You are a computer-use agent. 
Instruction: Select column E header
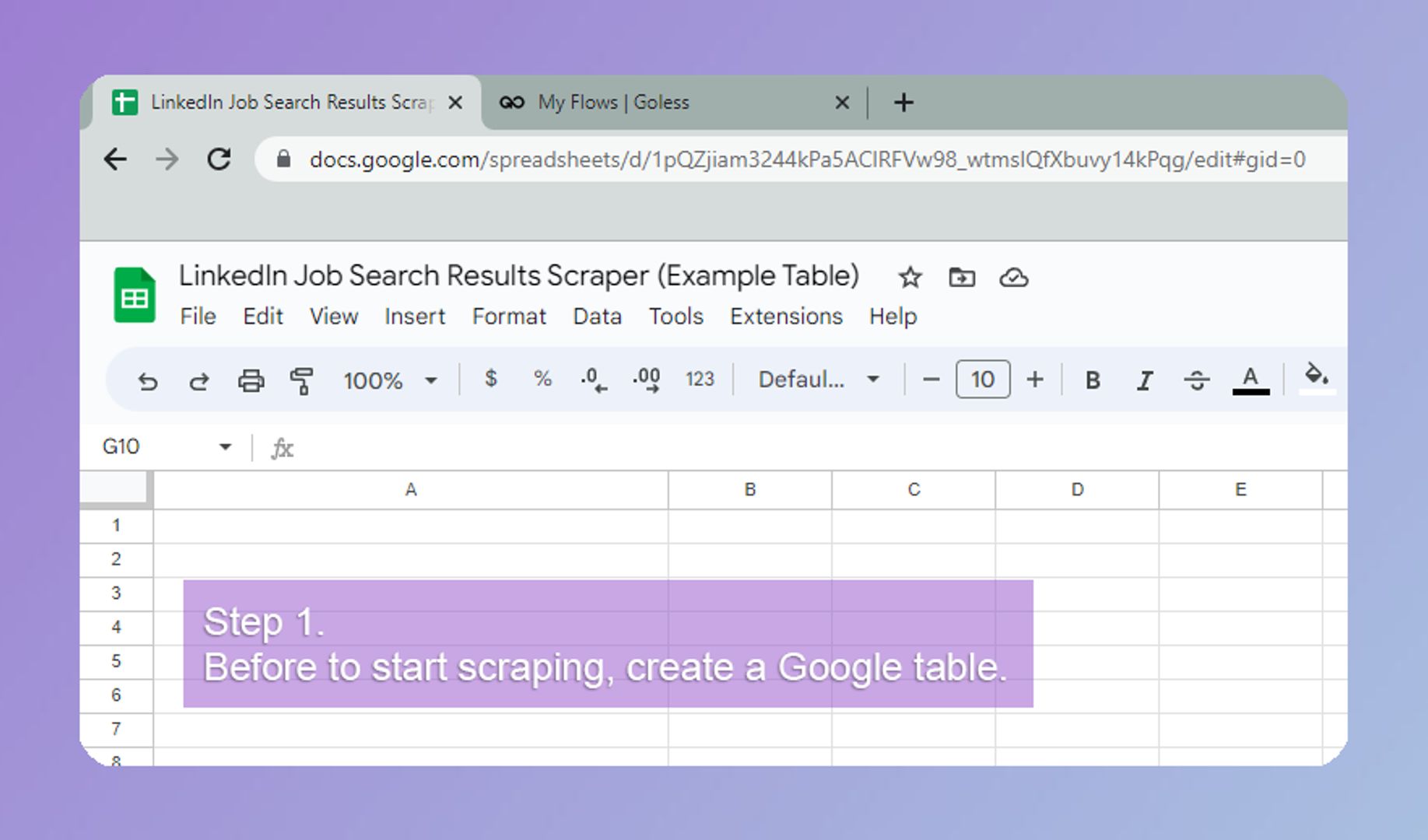click(1240, 490)
